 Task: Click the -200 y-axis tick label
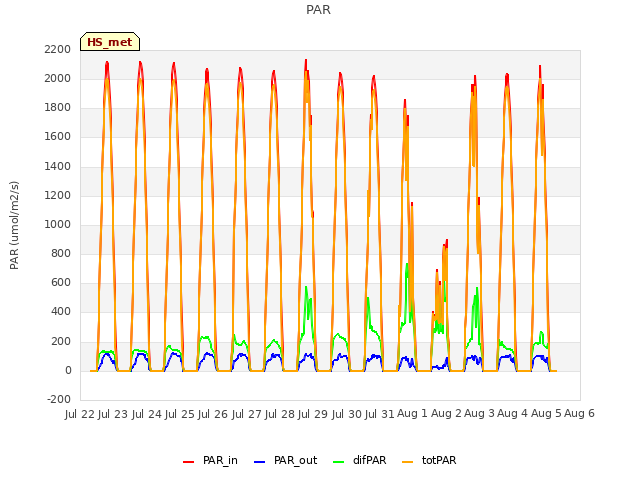(x=59, y=399)
